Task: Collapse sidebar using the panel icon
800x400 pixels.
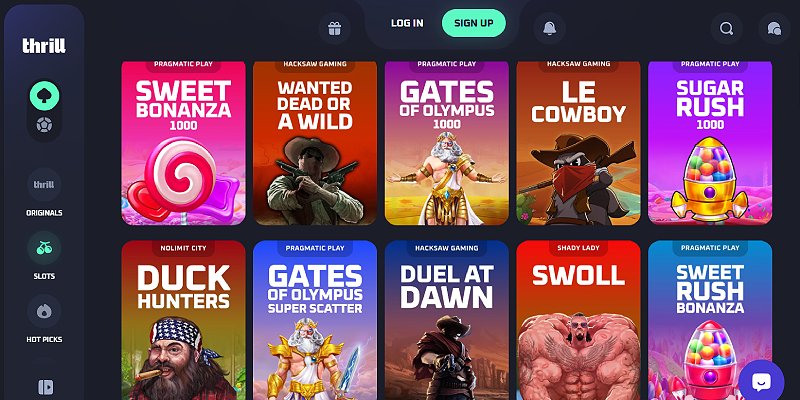Action: (45, 387)
